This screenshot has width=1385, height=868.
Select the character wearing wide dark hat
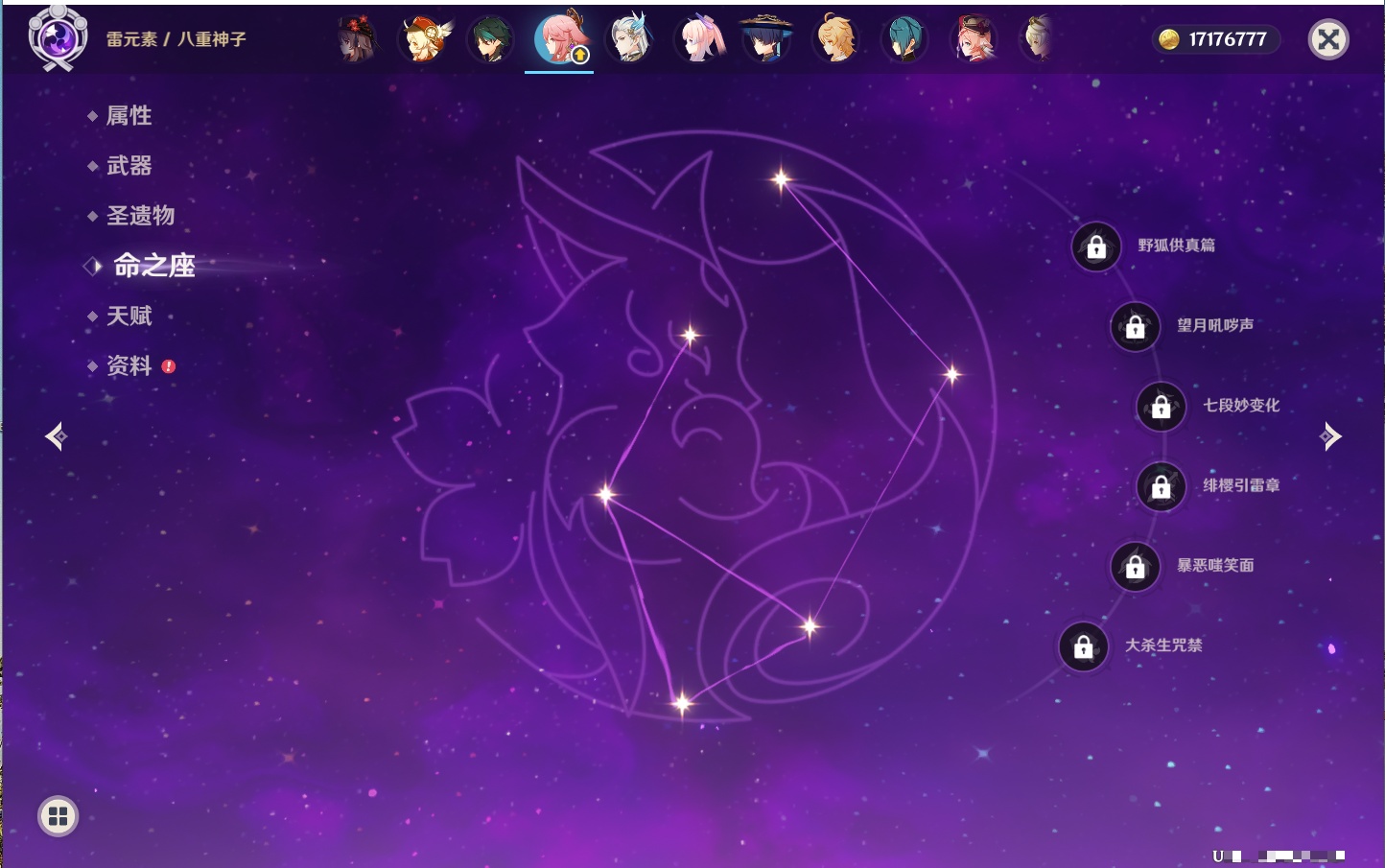click(766, 40)
